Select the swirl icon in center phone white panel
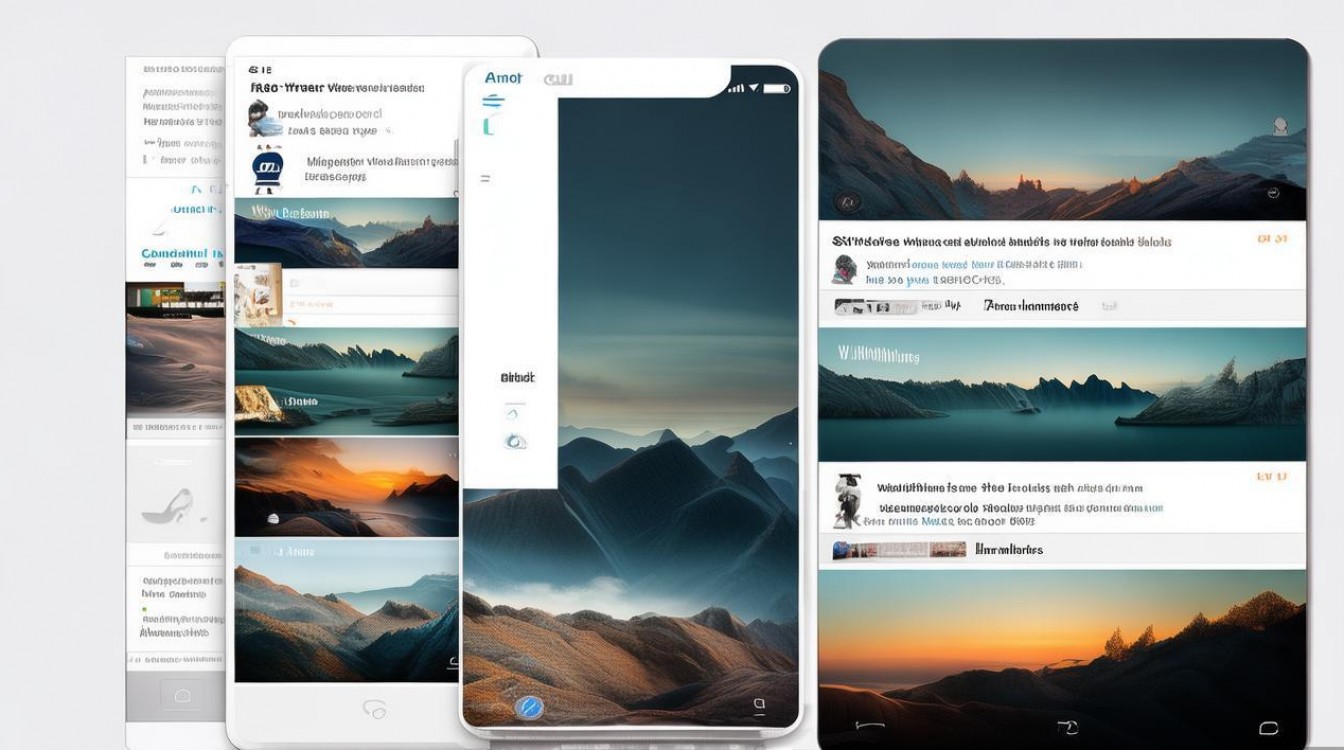The width and height of the screenshot is (1344, 750). click(x=515, y=441)
